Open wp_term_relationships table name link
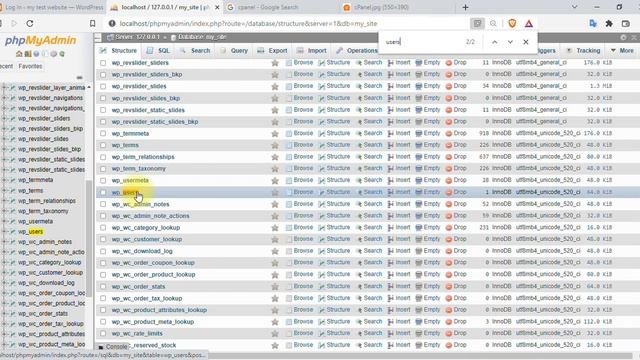 [x=143, y=157]
